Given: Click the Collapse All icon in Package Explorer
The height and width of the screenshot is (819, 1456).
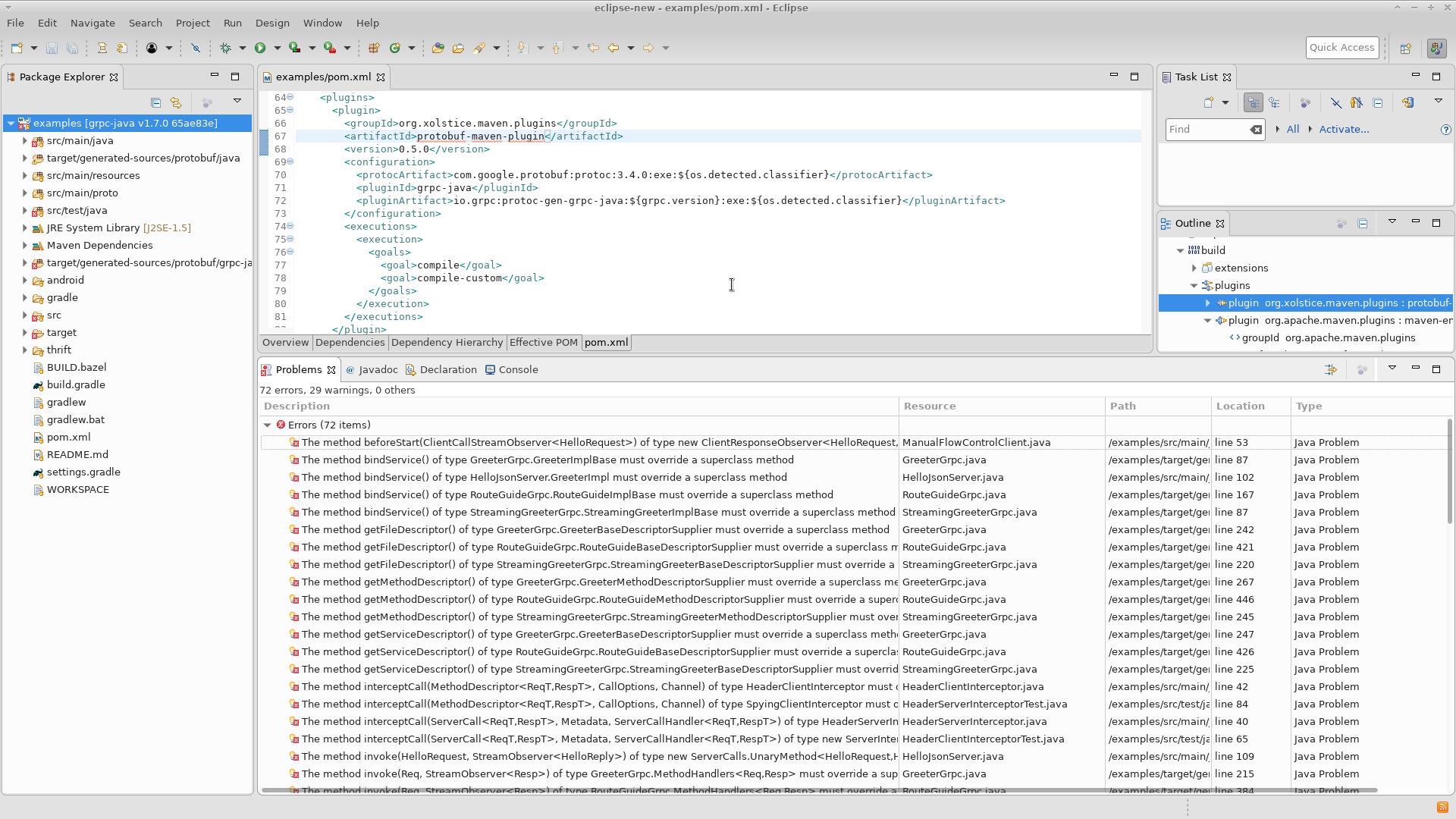Looking at the screenshot, I should click(x=155, y=102).
